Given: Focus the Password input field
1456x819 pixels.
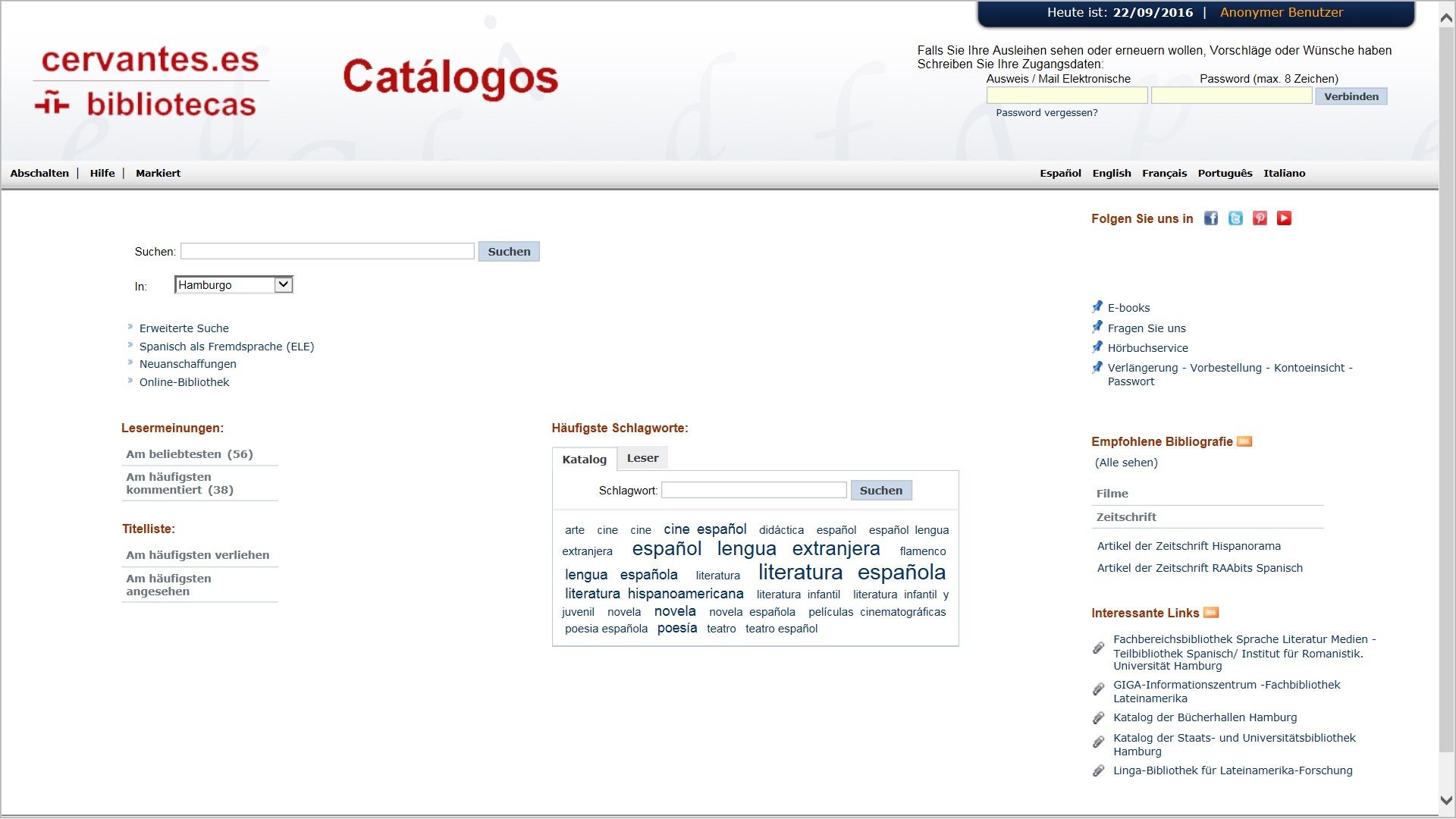Looking at the screenshot, I should [1232, 96].
